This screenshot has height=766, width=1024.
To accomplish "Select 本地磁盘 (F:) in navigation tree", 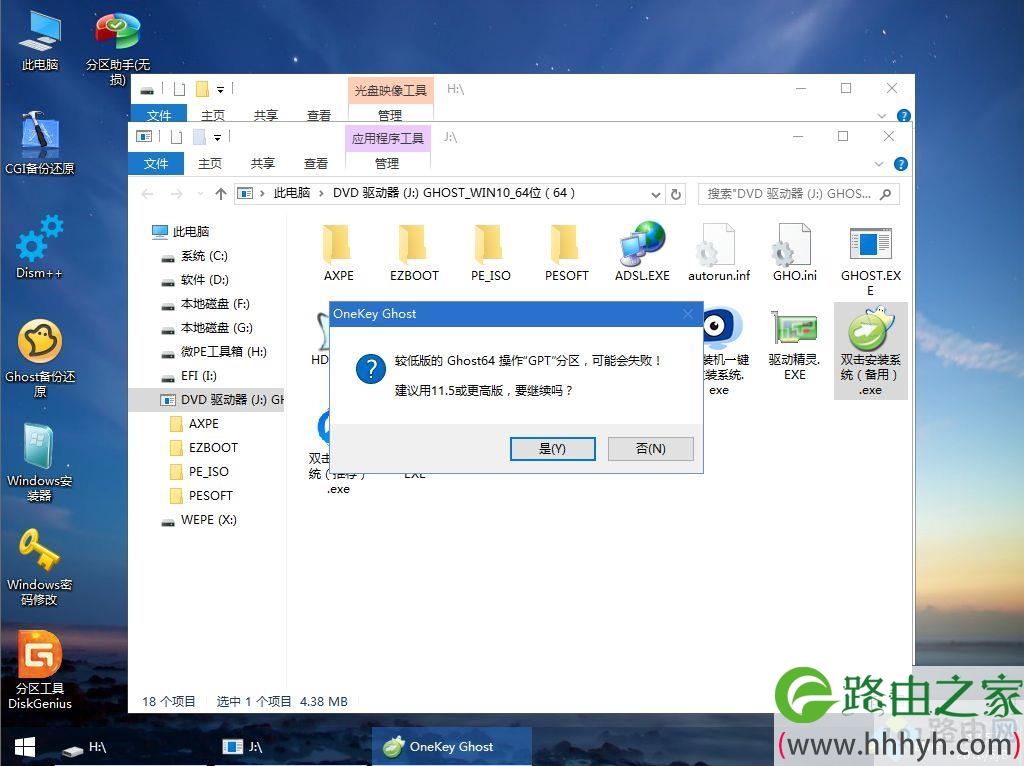I will 205,304.
